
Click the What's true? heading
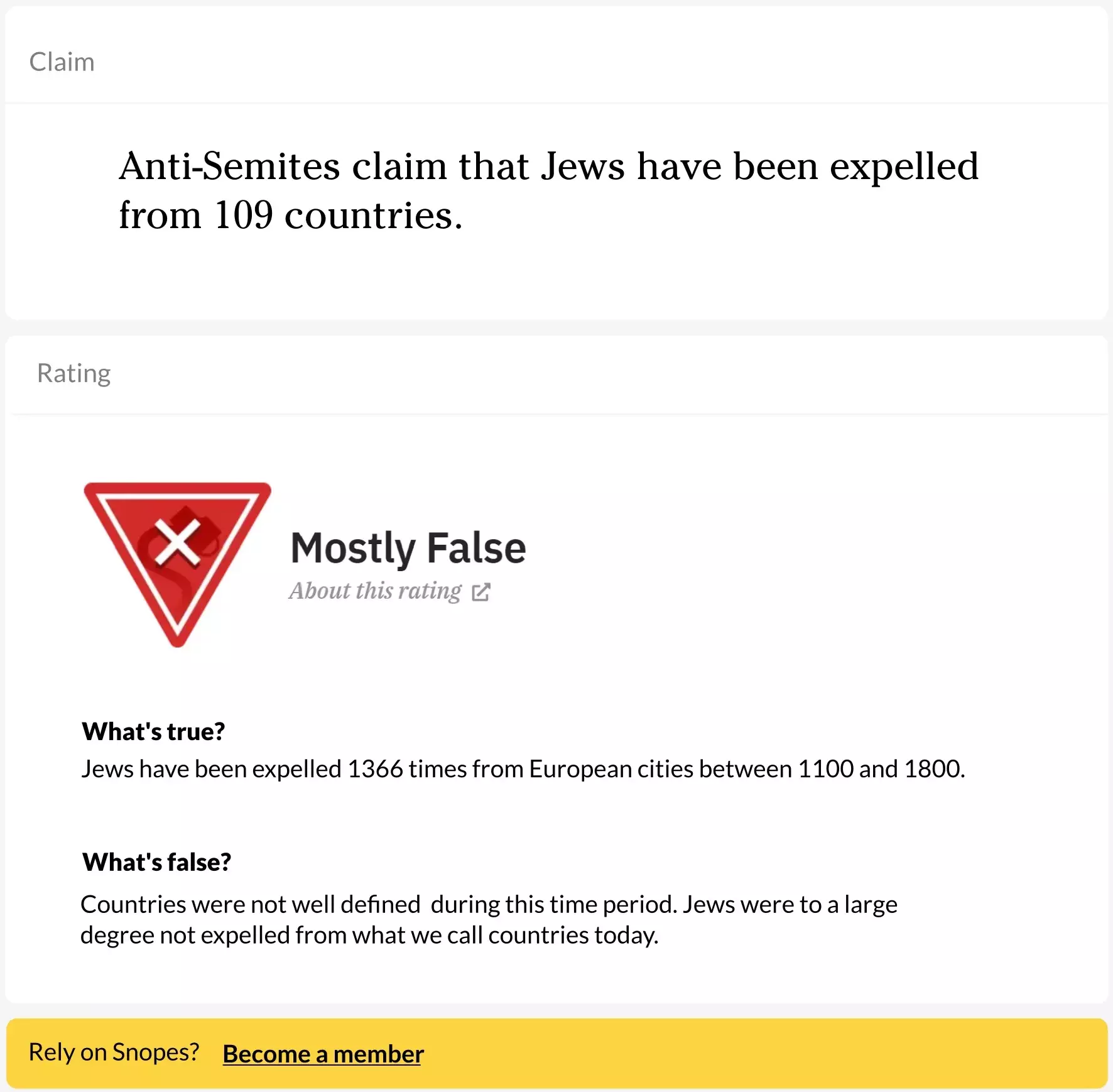pyautogui.click(x=153, y=731)
